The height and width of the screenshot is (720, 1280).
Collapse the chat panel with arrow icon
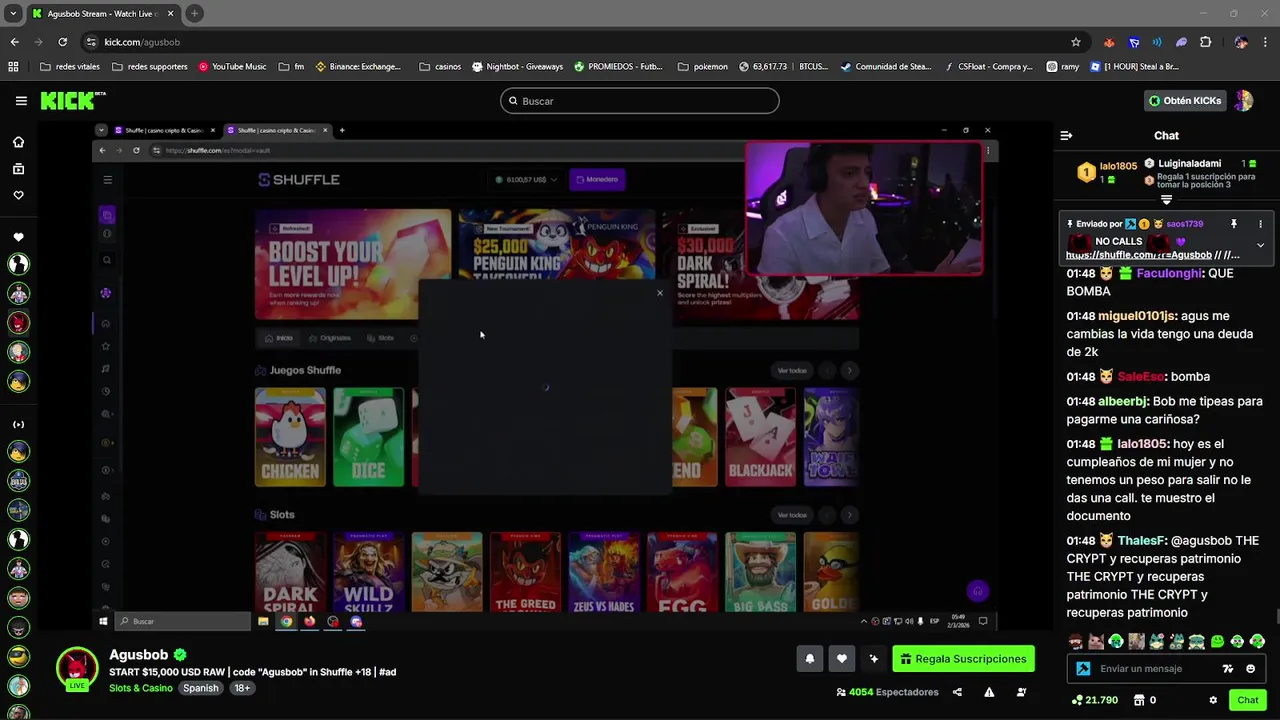(1066, 135)
